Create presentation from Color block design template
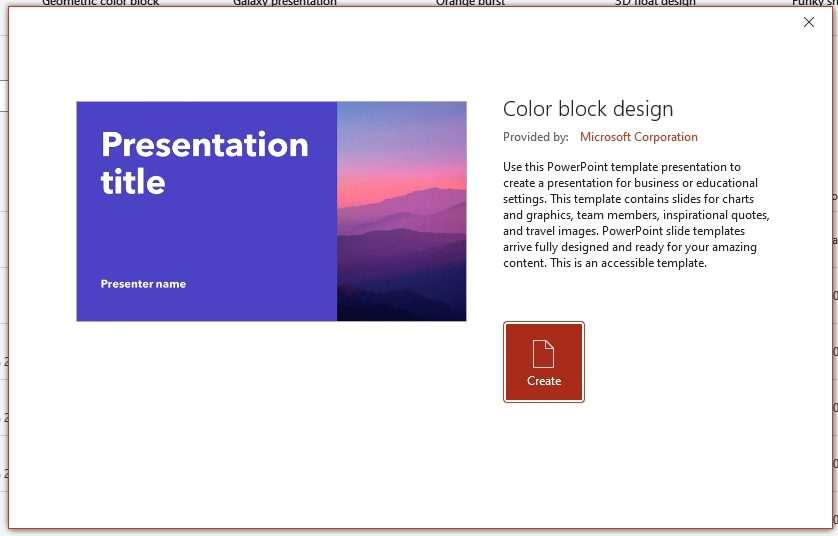 (544, 362)
